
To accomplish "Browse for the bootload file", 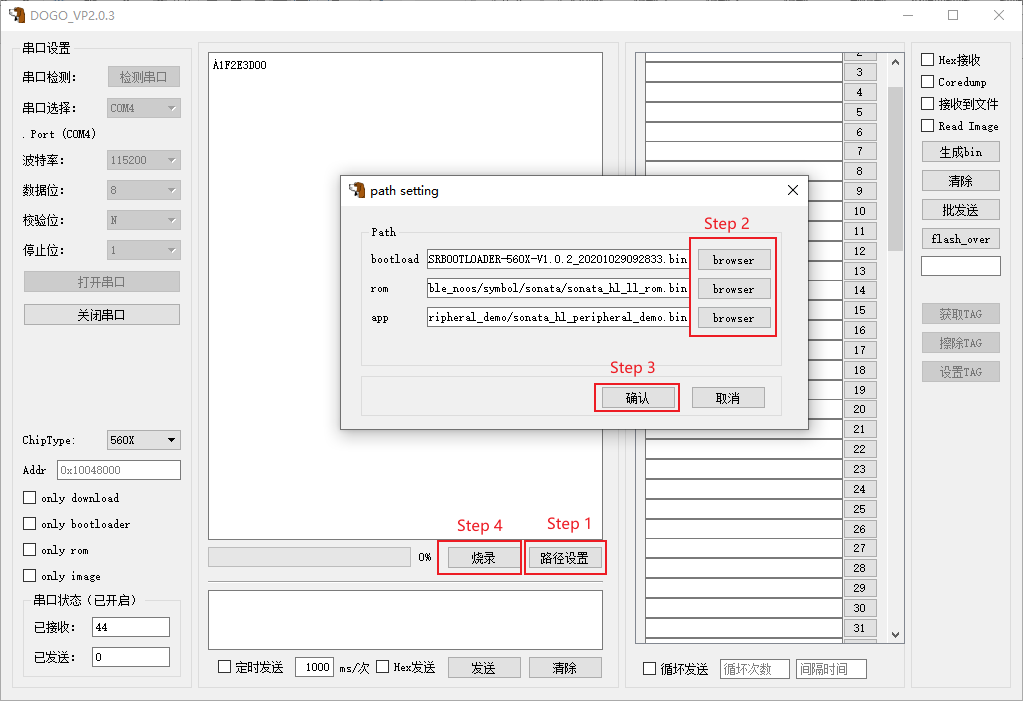I will coord(733,260).
